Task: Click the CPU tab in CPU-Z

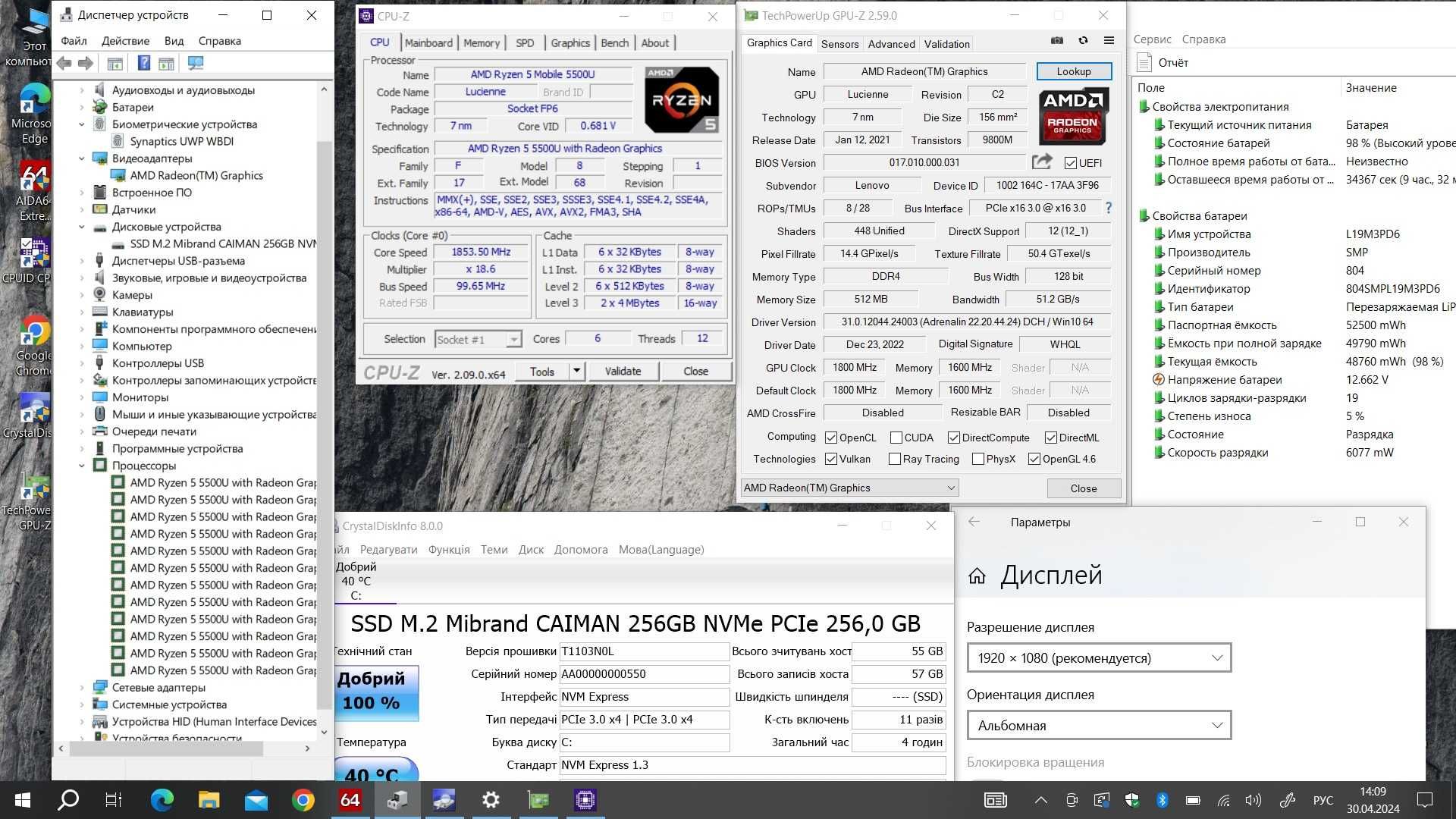Action: click(x=380, y=42)
